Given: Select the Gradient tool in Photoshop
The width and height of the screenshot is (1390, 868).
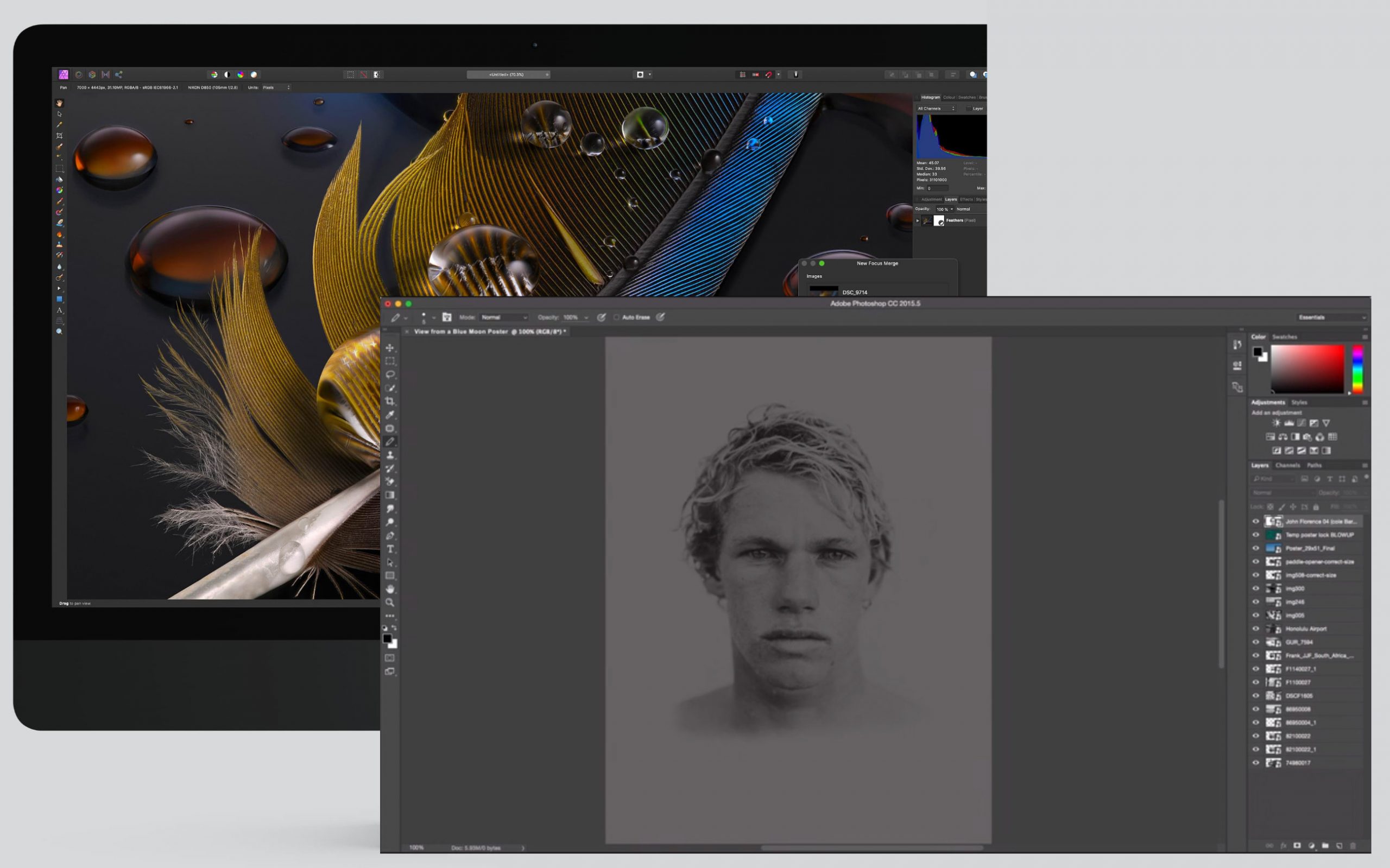Looking at the screenshot, I should click(x=390, y=496).
